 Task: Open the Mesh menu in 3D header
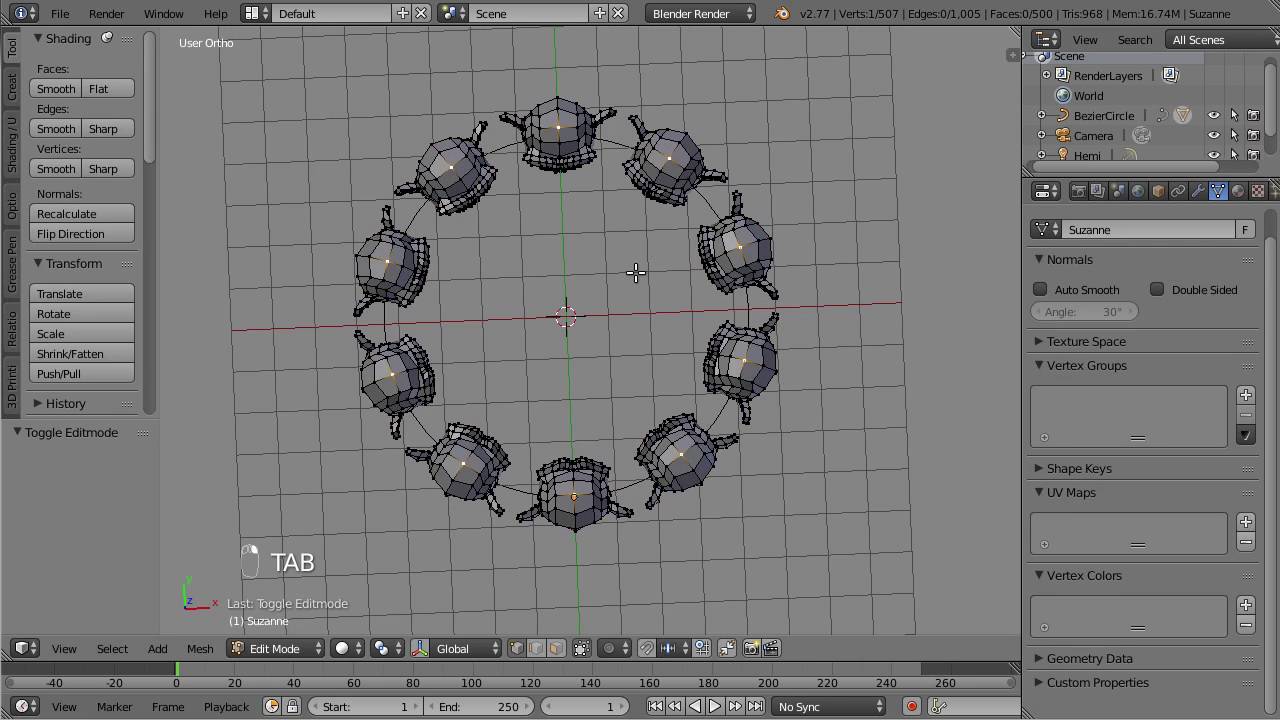point(199,649)
